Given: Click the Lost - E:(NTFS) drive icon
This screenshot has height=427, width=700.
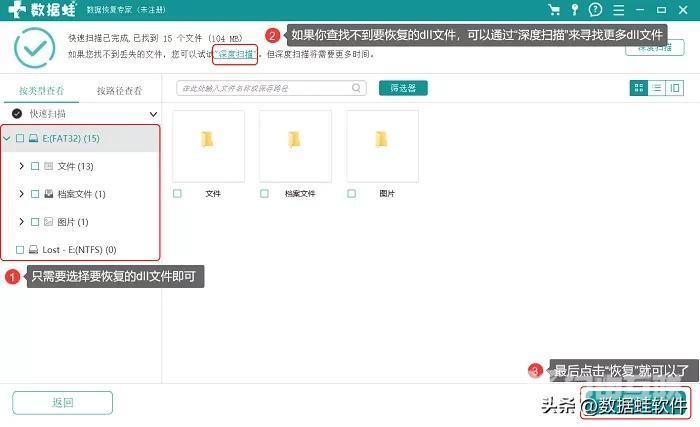Looking at the screenshot, I should coord(33,250).
